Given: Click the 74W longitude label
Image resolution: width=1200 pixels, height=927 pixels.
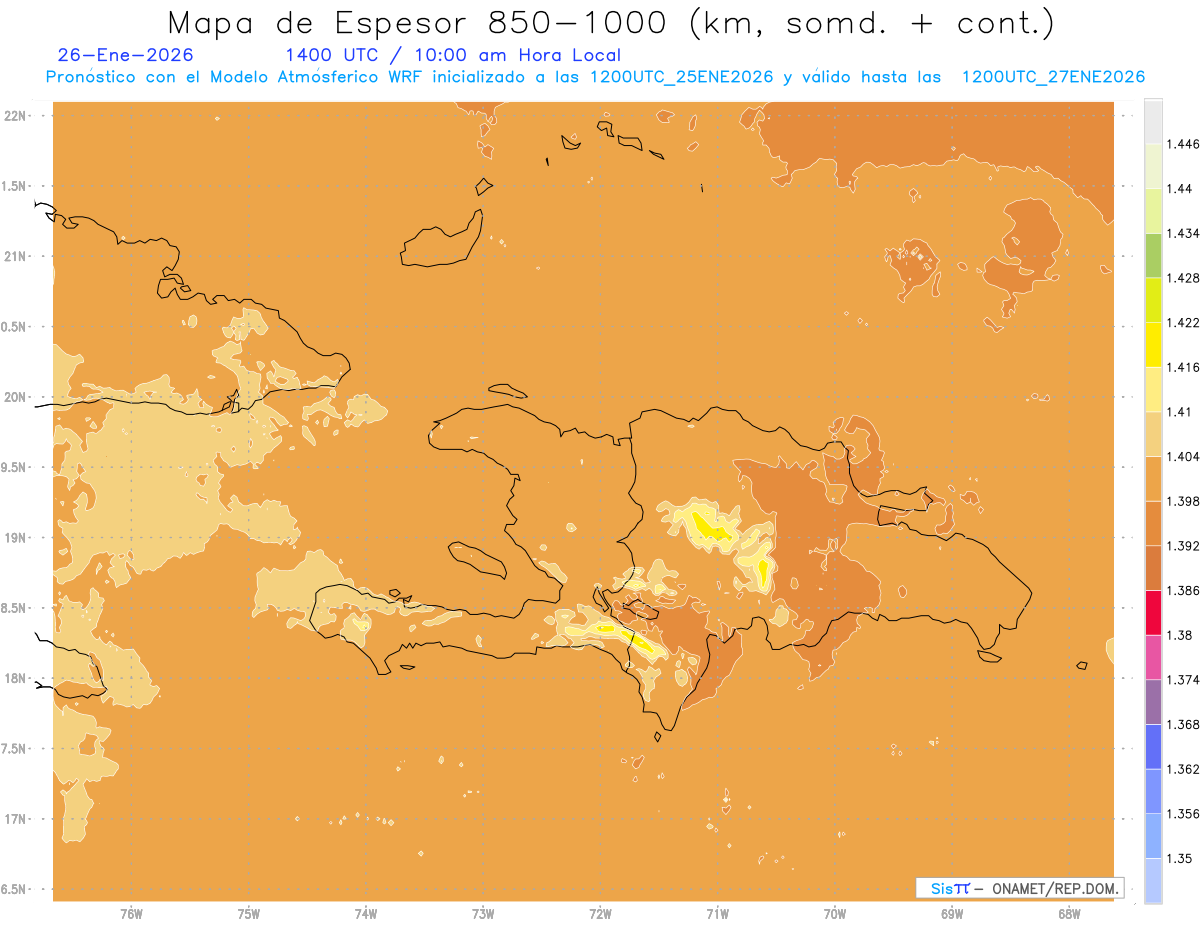Looking at the screenshot, I should (x=365, y=913).
